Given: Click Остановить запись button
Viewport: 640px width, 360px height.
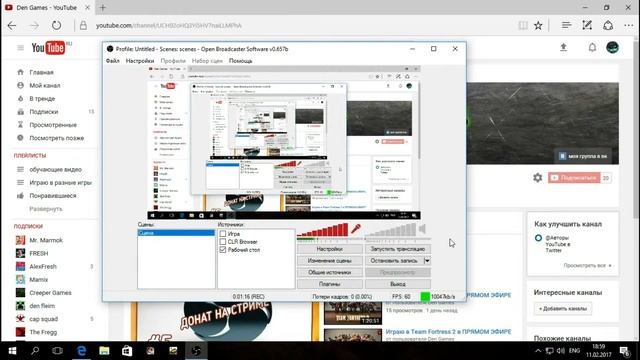Looking at the screenshot, I should click(394, 260).
